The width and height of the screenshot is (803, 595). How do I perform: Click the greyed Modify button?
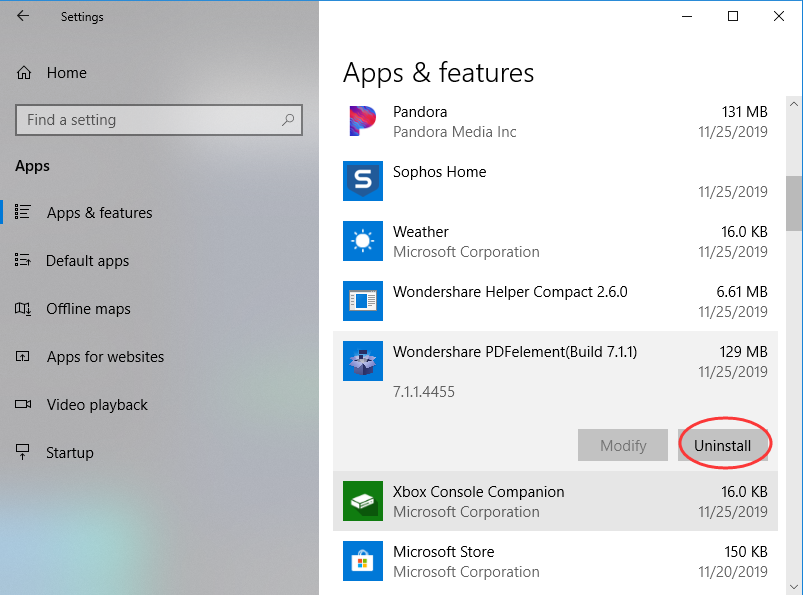[x=623, y=445]
